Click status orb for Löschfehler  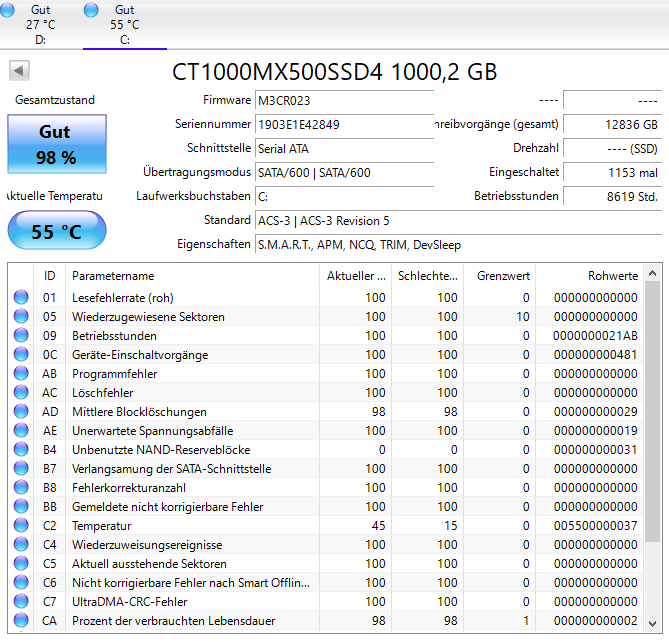tap(21, 392)
